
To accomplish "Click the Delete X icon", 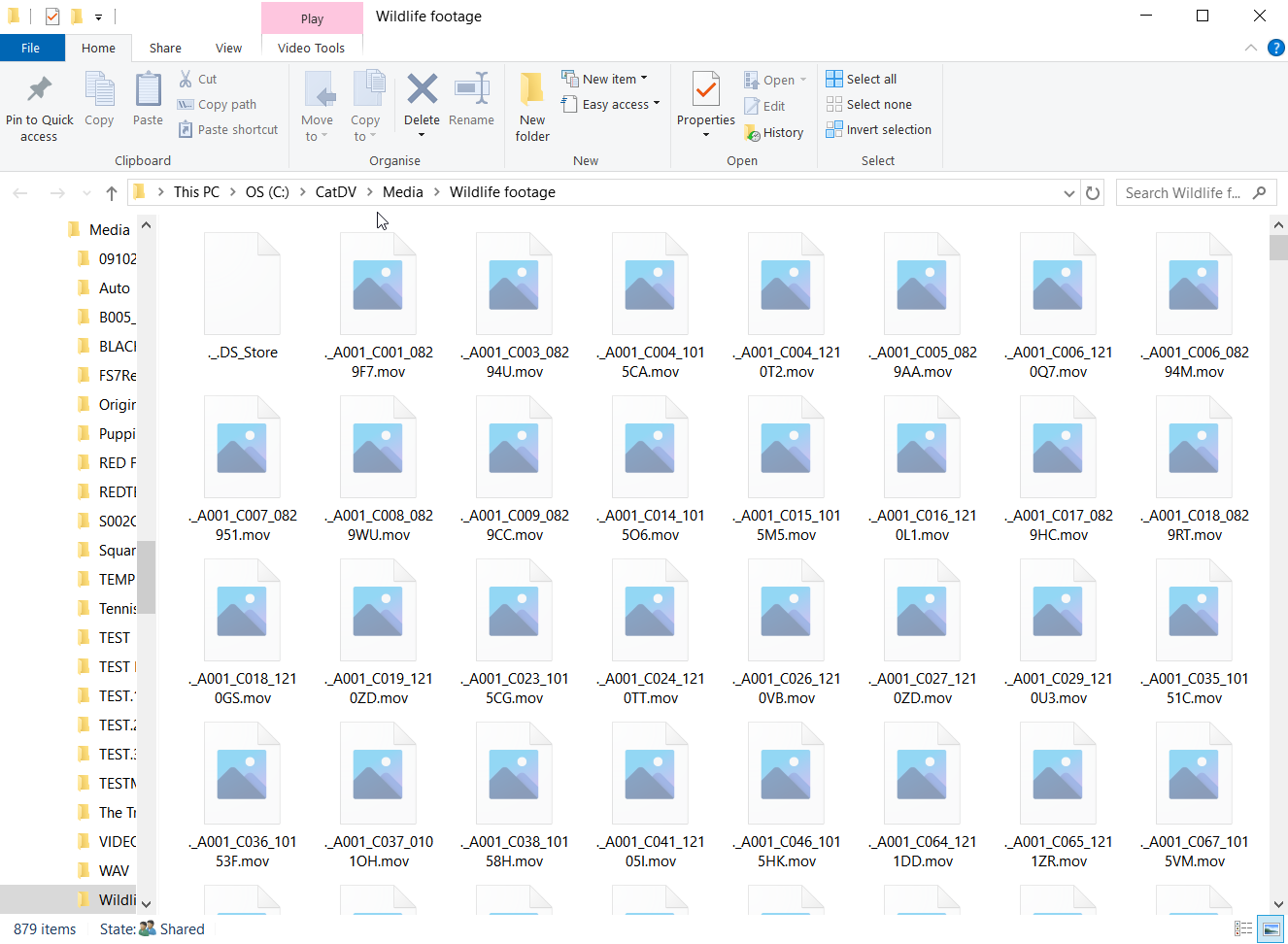I will pos(422,89).
